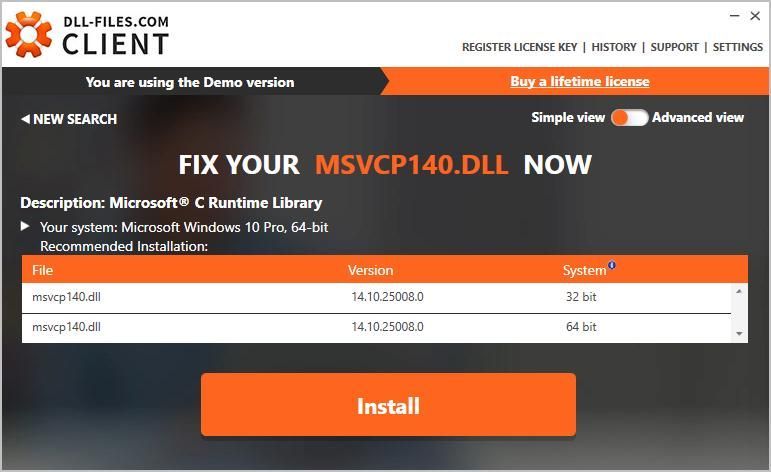Open the Support page

pos(674,47)
